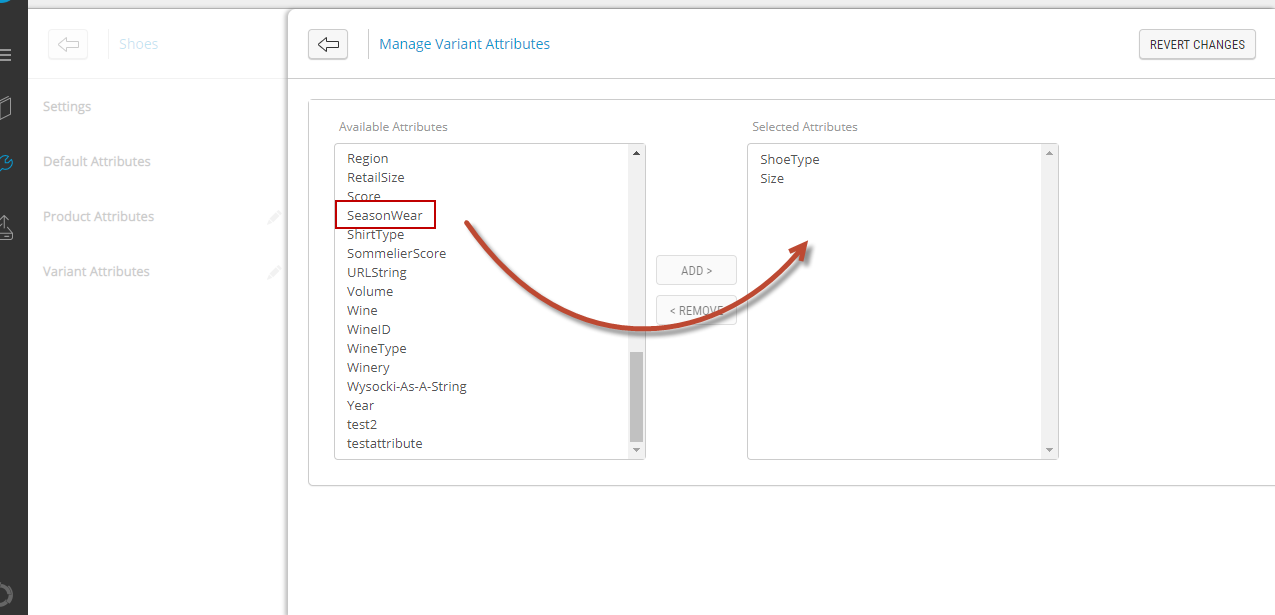This screenshot has width=1275, height=615.
Task: Open the hamburger menu in sidebar
Action: coord(6,55)
